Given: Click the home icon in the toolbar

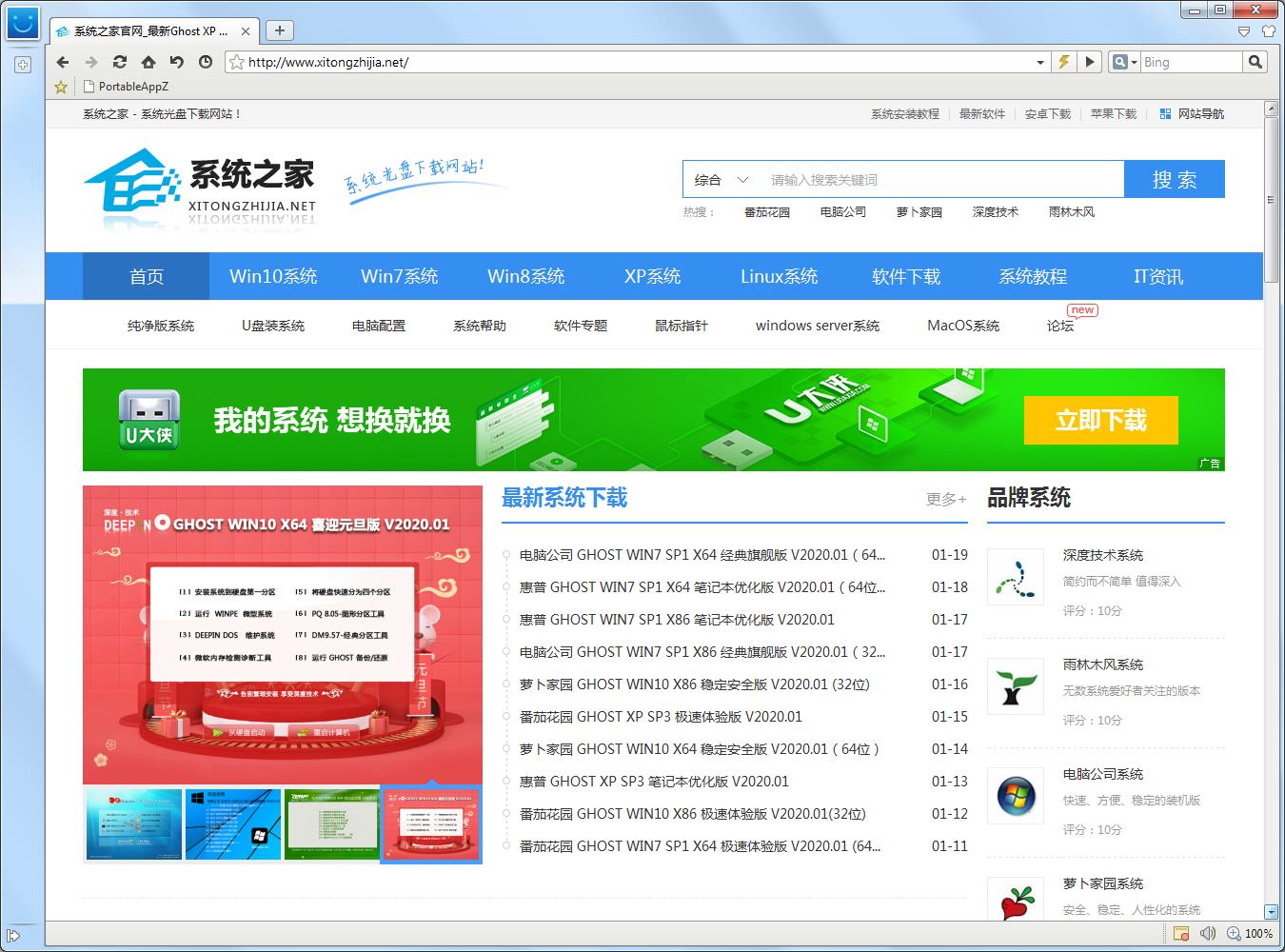Looking at the screenshot, I should pos(148,62).
